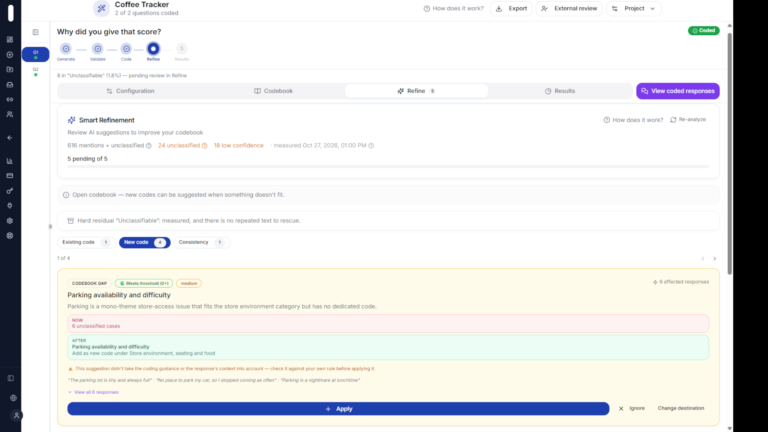The image size is (768, 432).
Task: Select the active Refine step circle
Action: coord(153,48)
